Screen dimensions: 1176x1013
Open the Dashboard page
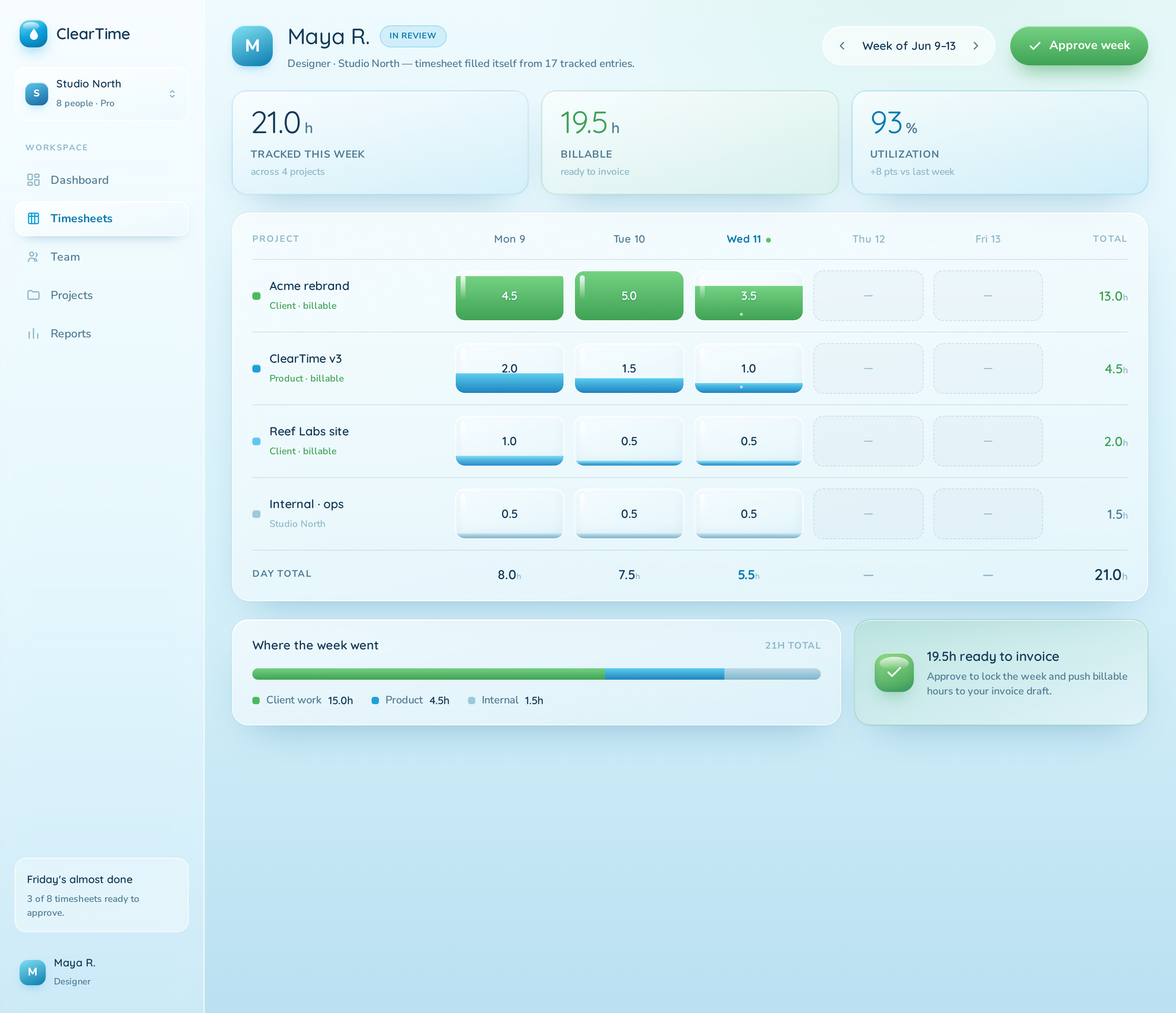[x=102, y=180]
